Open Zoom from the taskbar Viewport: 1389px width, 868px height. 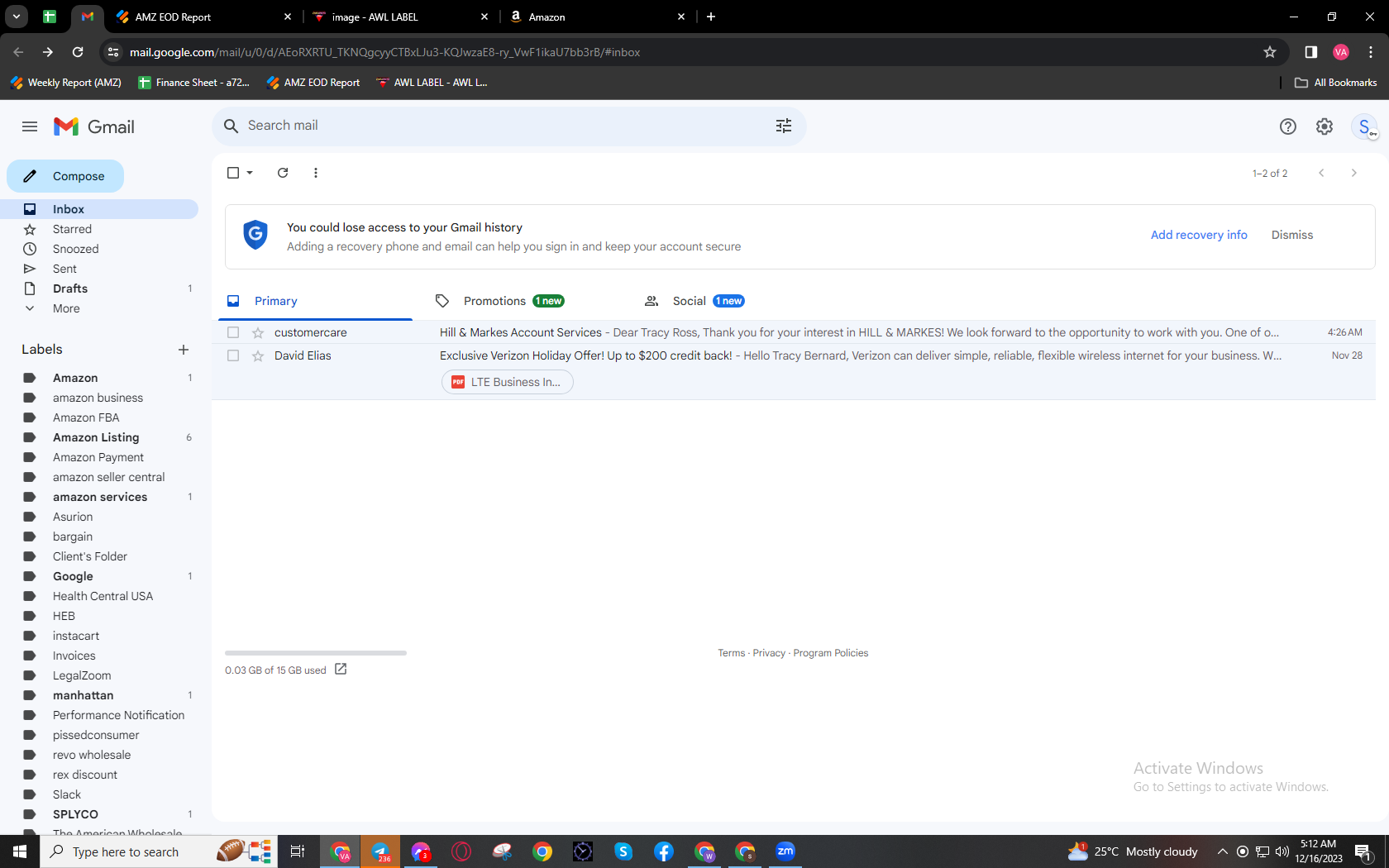[785, 851]
